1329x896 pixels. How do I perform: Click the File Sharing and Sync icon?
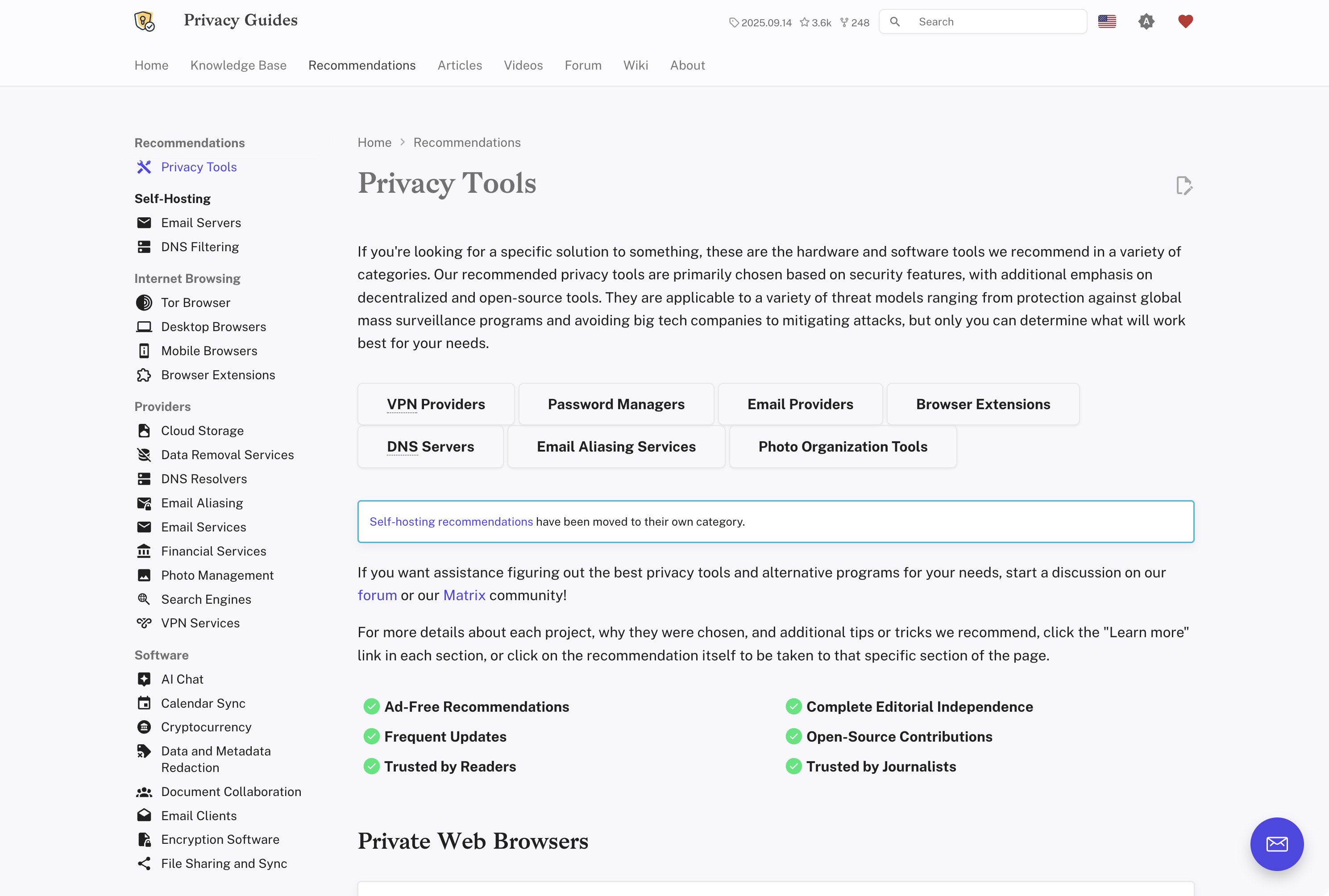point(144,863)
